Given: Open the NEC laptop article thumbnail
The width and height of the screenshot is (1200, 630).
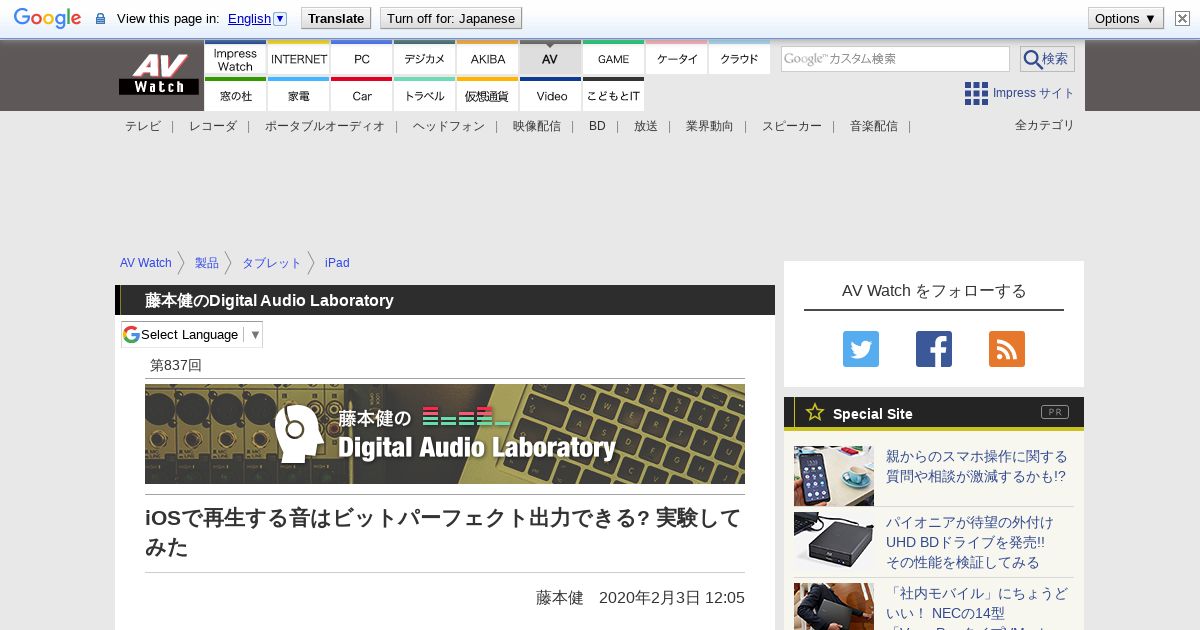Looking at the screenshot, I should pos(834,606).
